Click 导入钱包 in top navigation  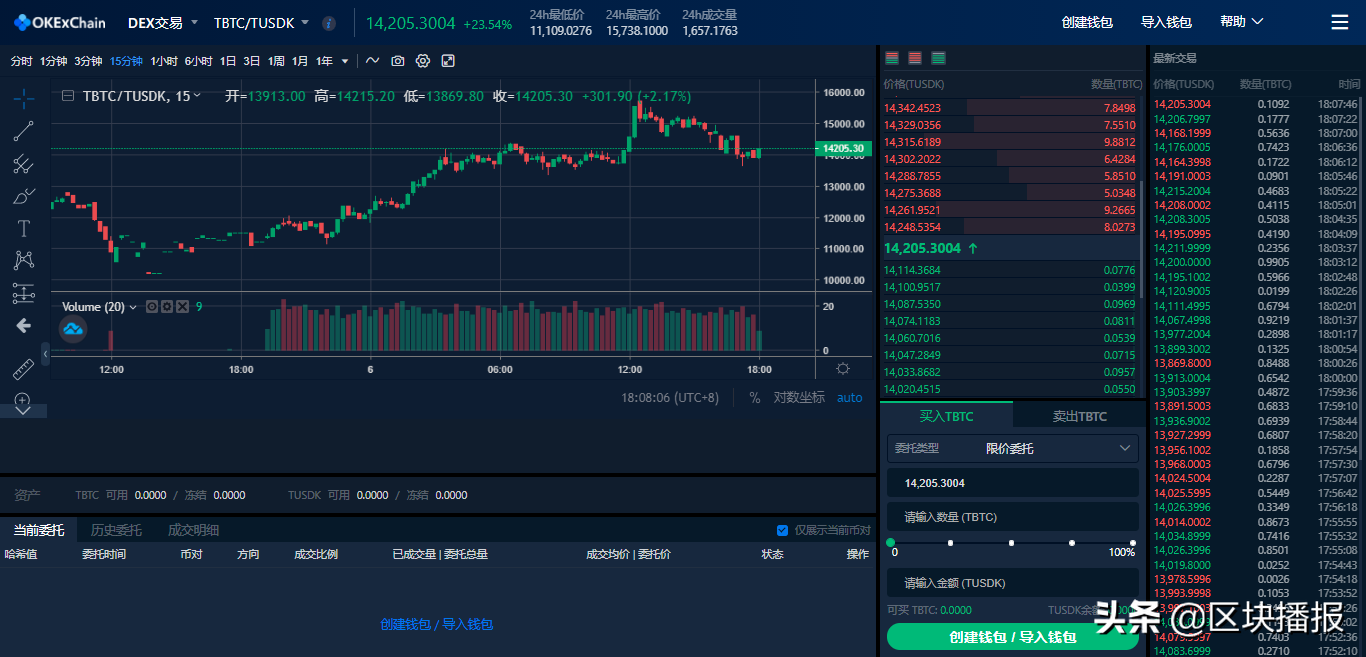(x=1166, y=22)
